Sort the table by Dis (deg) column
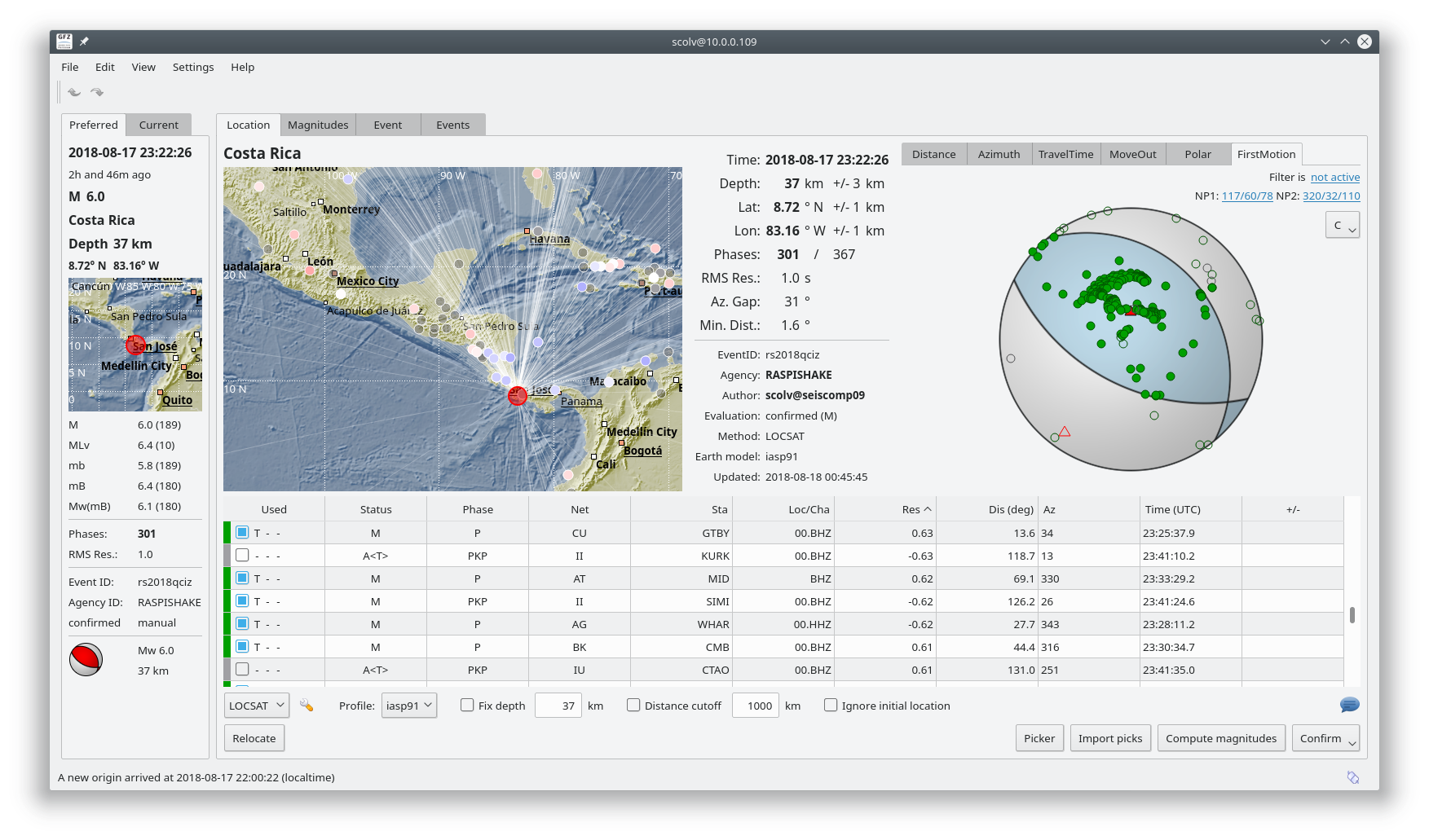The image size is (1429, 840). [986, 509]
